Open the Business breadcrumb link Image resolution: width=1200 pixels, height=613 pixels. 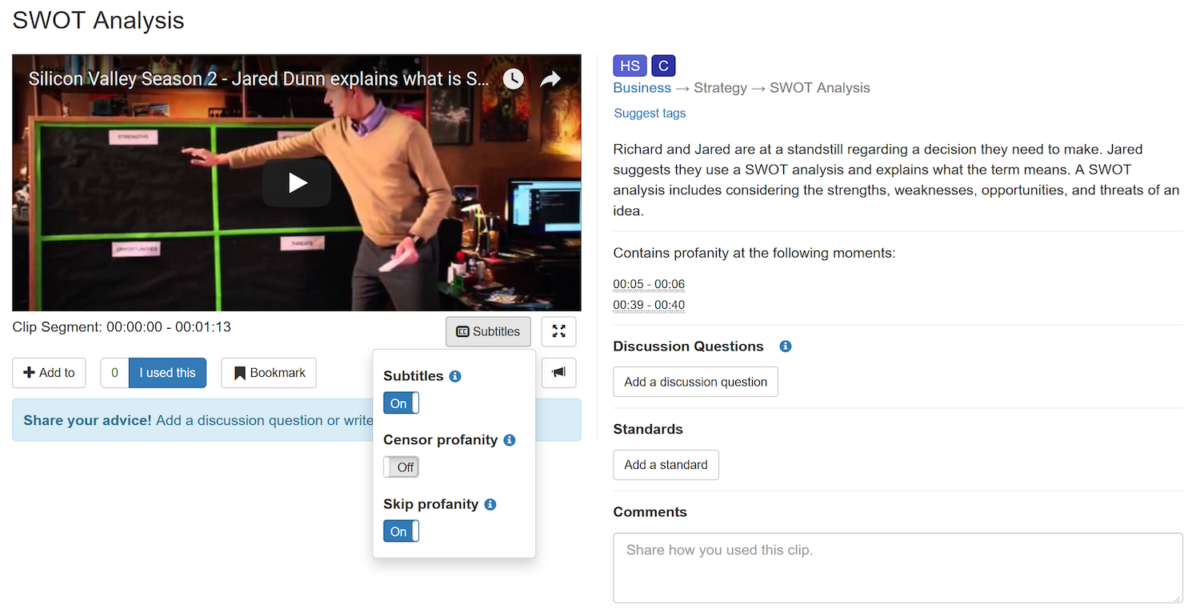pos(641,88)
